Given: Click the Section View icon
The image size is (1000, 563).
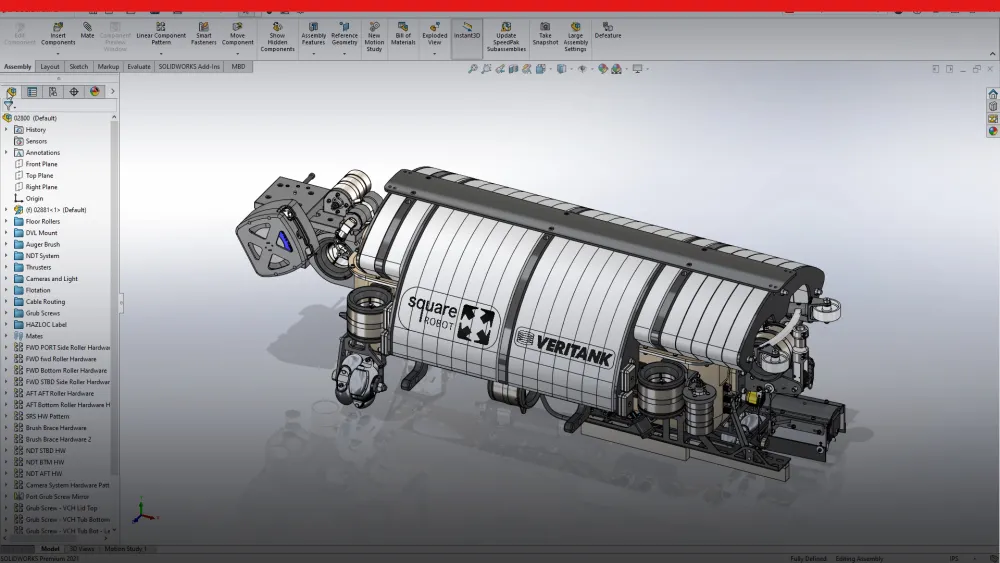Looking at the screenshot, I should [x=513, y=68].
